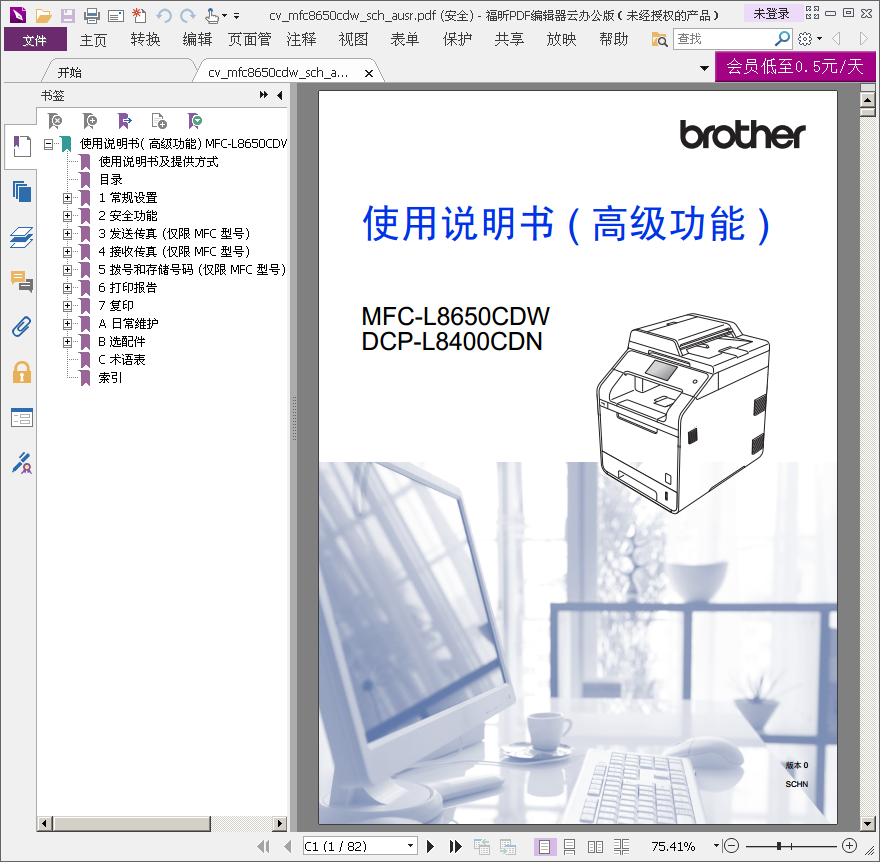Click the delete bookmark icon

(x=55, y=121)
